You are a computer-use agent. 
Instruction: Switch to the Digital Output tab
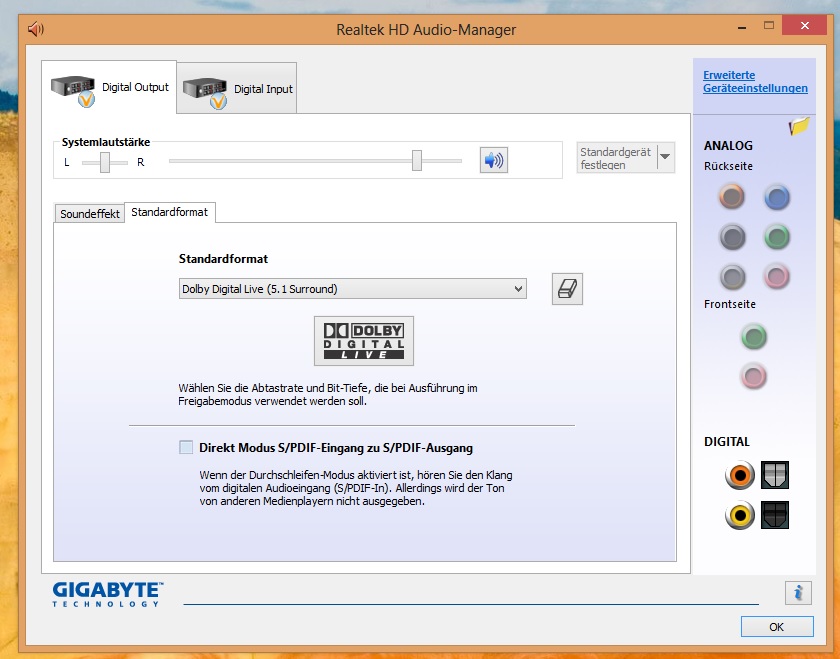[109, 87]
